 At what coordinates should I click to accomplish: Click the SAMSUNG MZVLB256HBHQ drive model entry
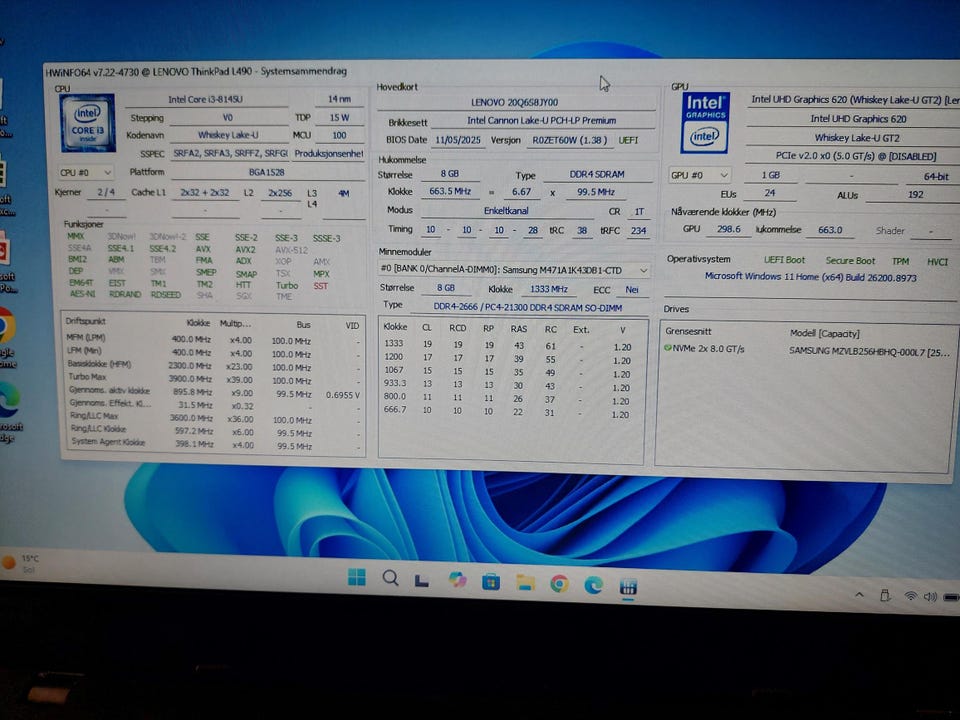tap(869, 351)
